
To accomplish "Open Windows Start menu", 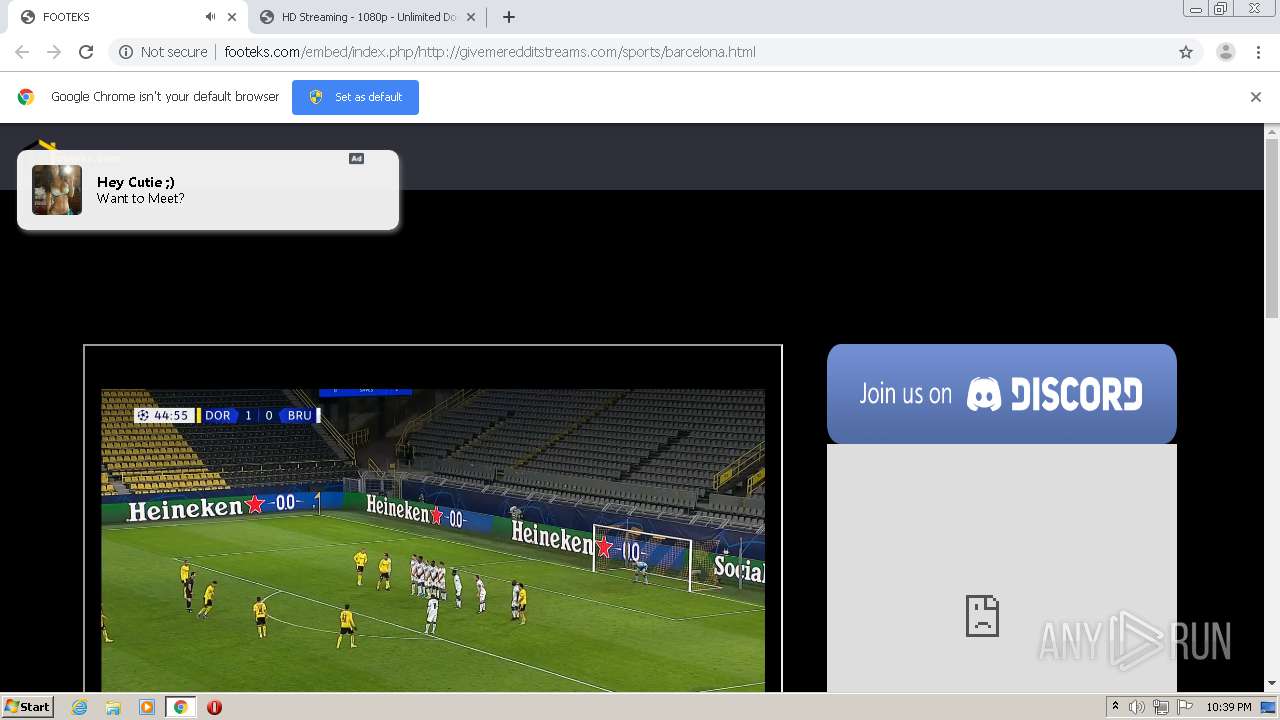I will click(x=27, y=707).
